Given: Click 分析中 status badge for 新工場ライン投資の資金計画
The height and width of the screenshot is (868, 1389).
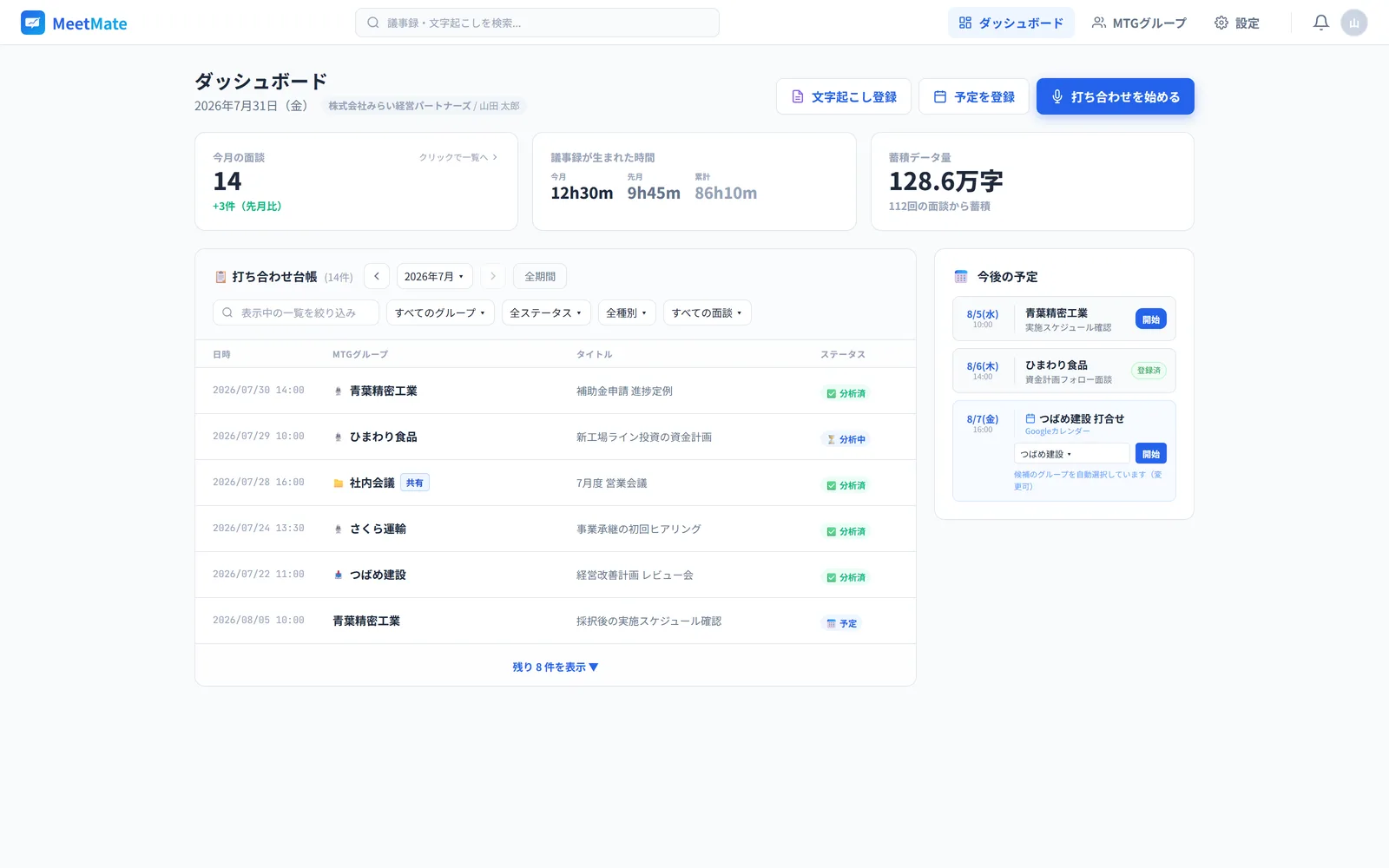Looking at the screenshot, I should click(846, 439).
